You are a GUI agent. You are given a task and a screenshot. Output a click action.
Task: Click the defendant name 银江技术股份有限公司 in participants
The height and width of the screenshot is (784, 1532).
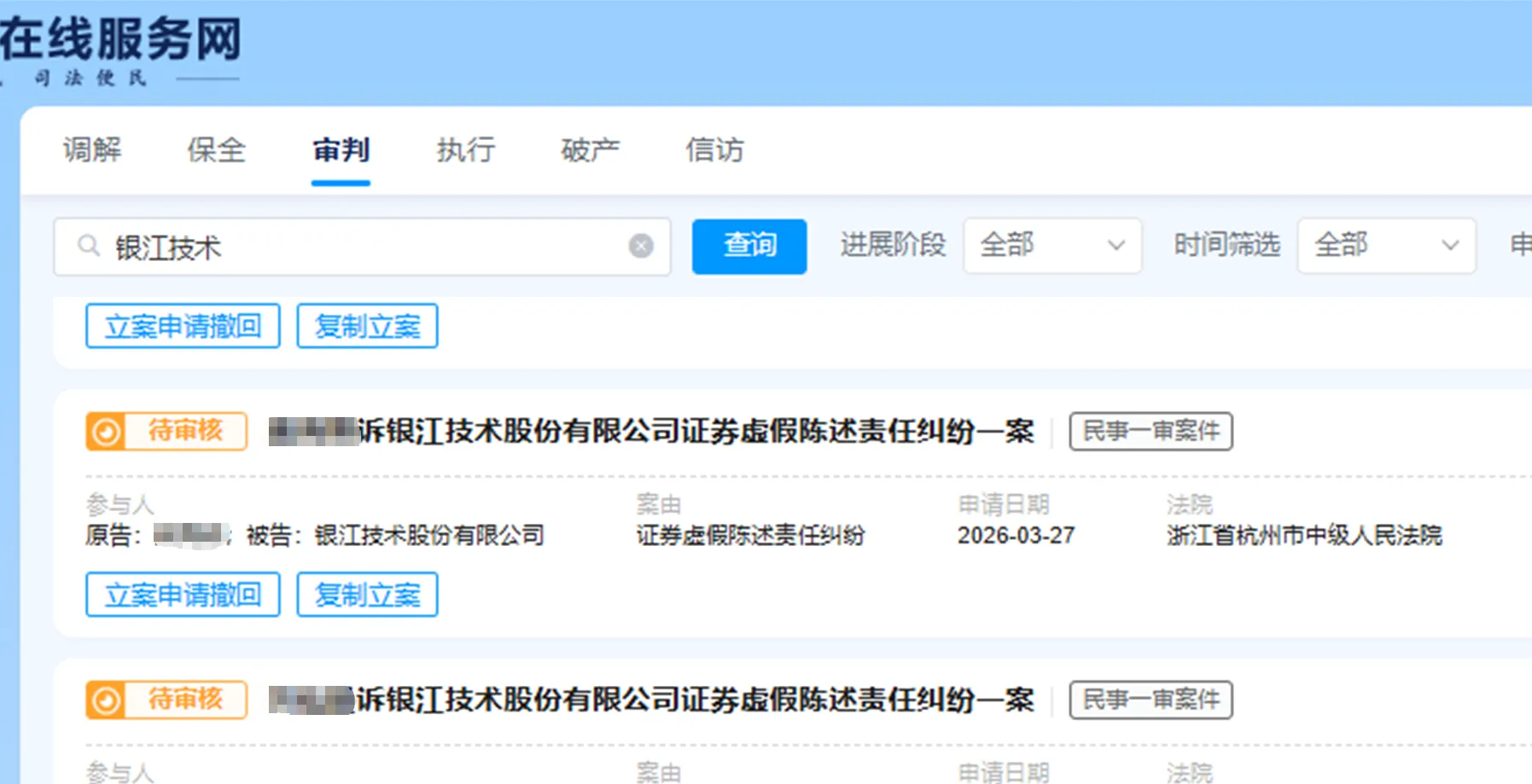(x=426, y=536)
